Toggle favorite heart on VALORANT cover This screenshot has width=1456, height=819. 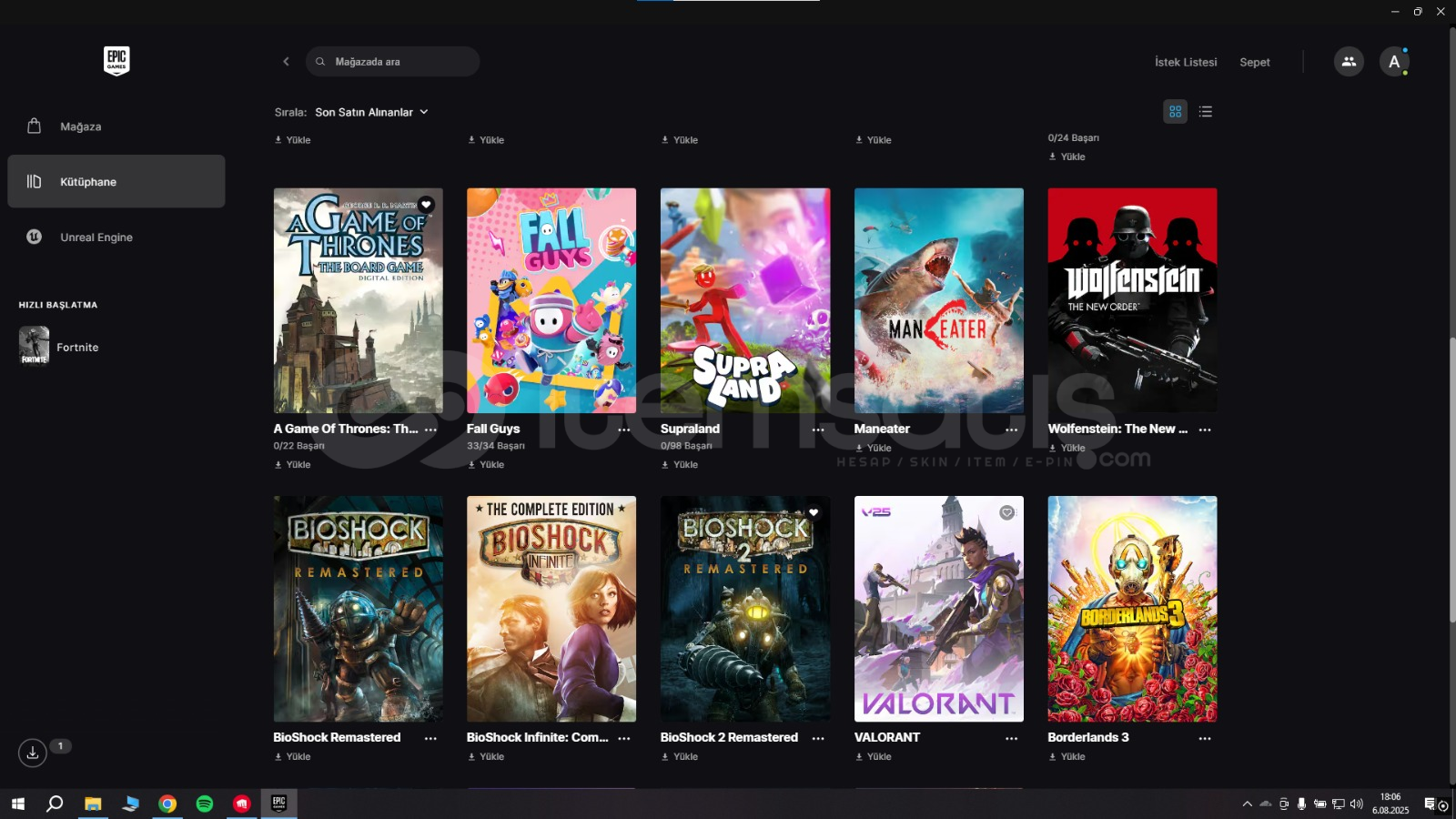point(1006,512)
